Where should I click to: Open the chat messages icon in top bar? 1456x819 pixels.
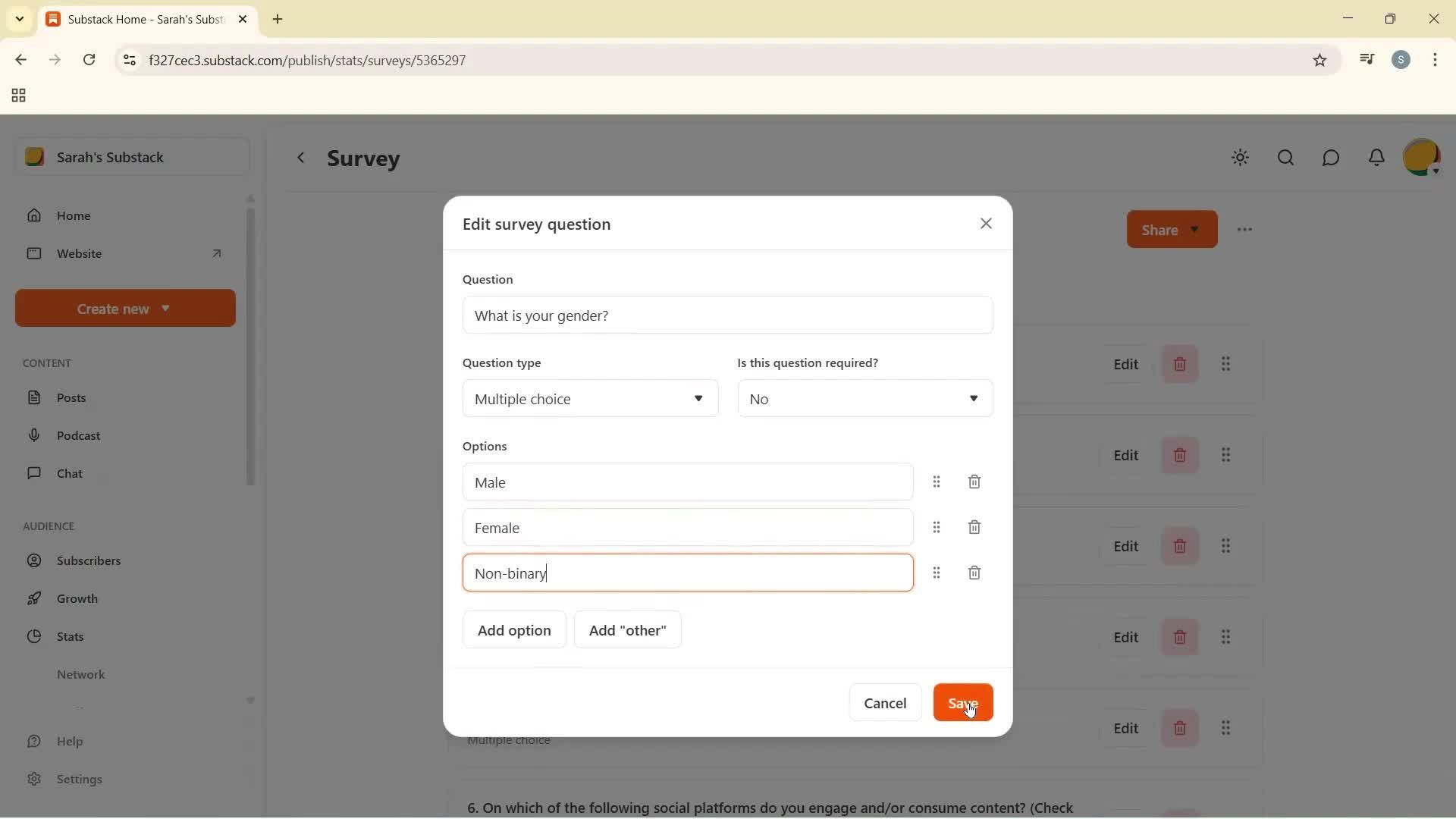(1331, 158)
